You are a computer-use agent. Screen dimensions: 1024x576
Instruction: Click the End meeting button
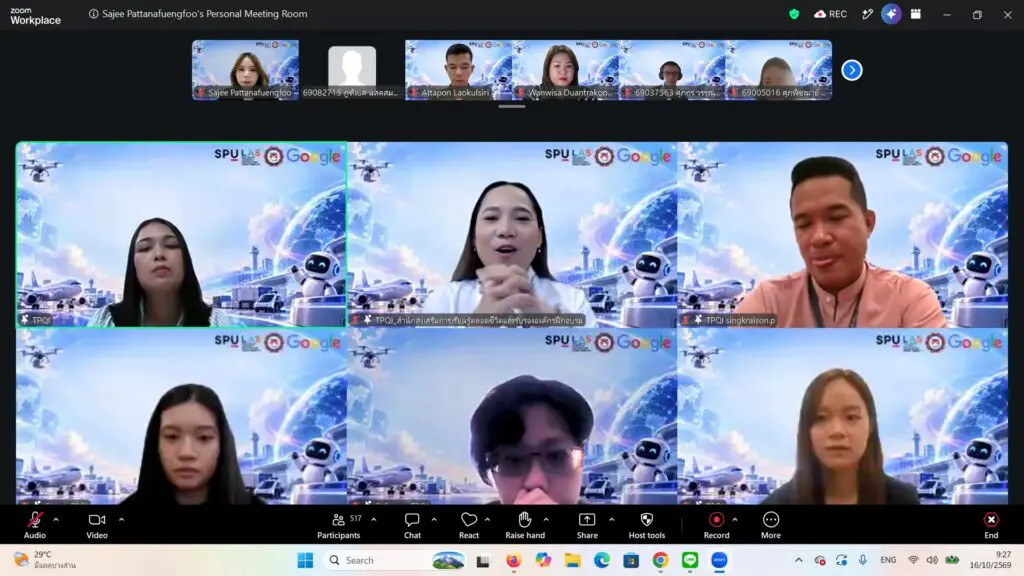tap(991, 525)
